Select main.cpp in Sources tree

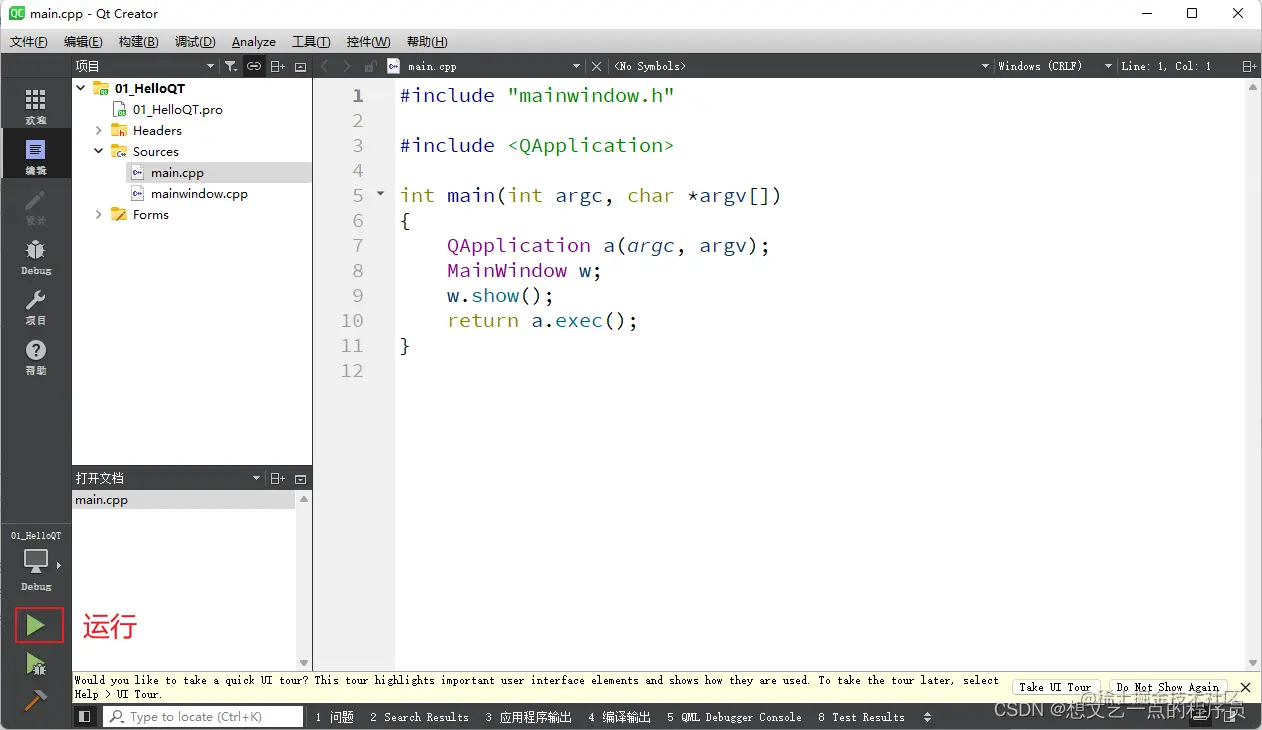tap(177, 172)
